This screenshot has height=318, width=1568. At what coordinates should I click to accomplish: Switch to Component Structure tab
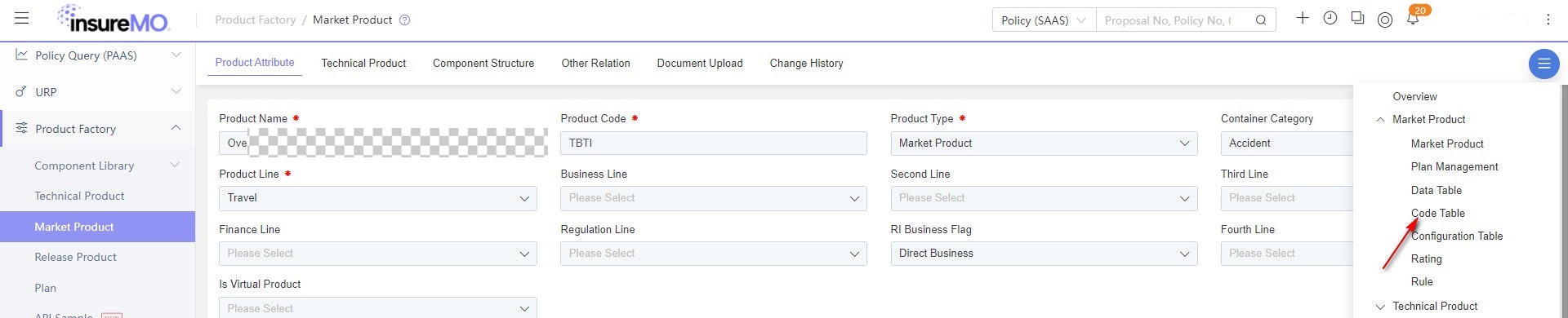pos(483,63)
